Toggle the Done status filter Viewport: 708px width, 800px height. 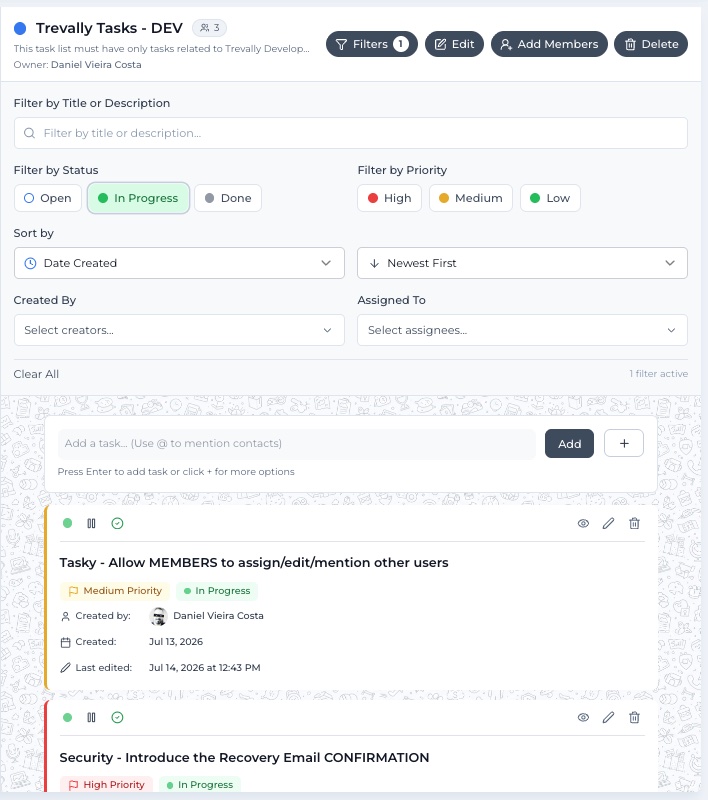[228, 198]
